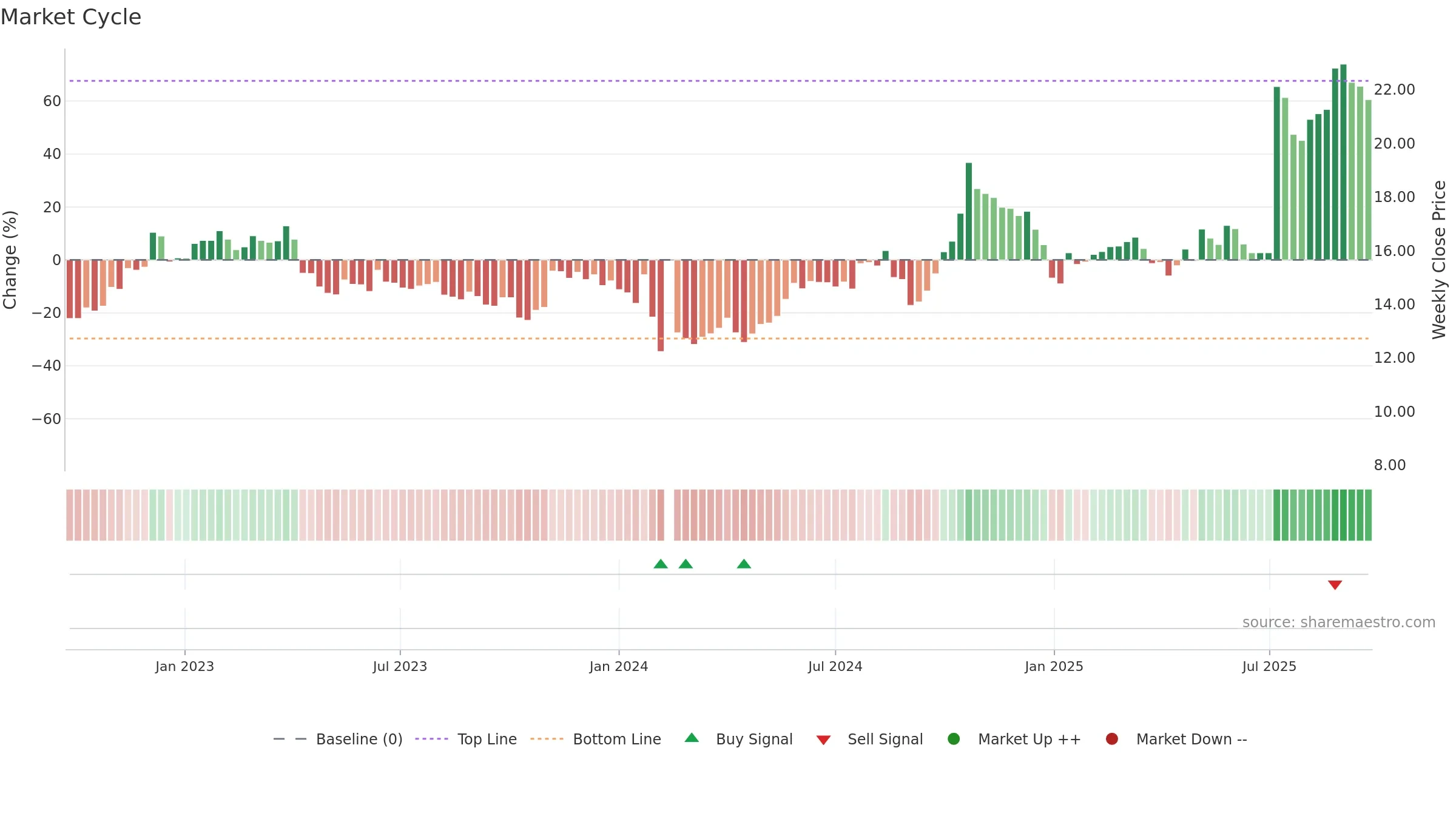Viewport: 1456px width, 819px height.
Task: Click the Jan 2023 x-axis label
Action: click(184, 666)
